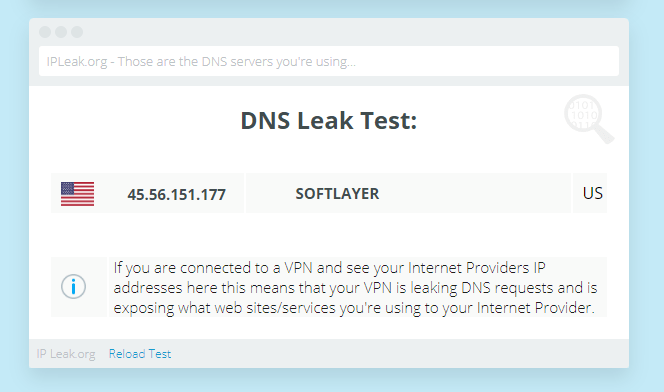Click the IP Leak.org footer link
Screen dimensions: 664x392
66,354
